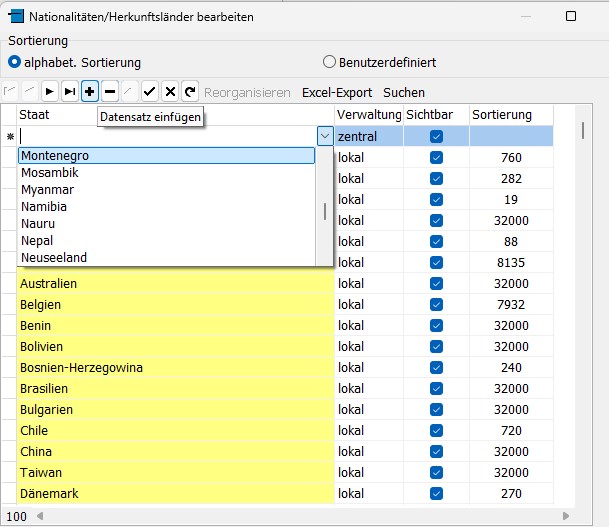The image size is (609, 527).
Task: Toggle Sichtbar checkbox for Dänemark
Action: 437,494
